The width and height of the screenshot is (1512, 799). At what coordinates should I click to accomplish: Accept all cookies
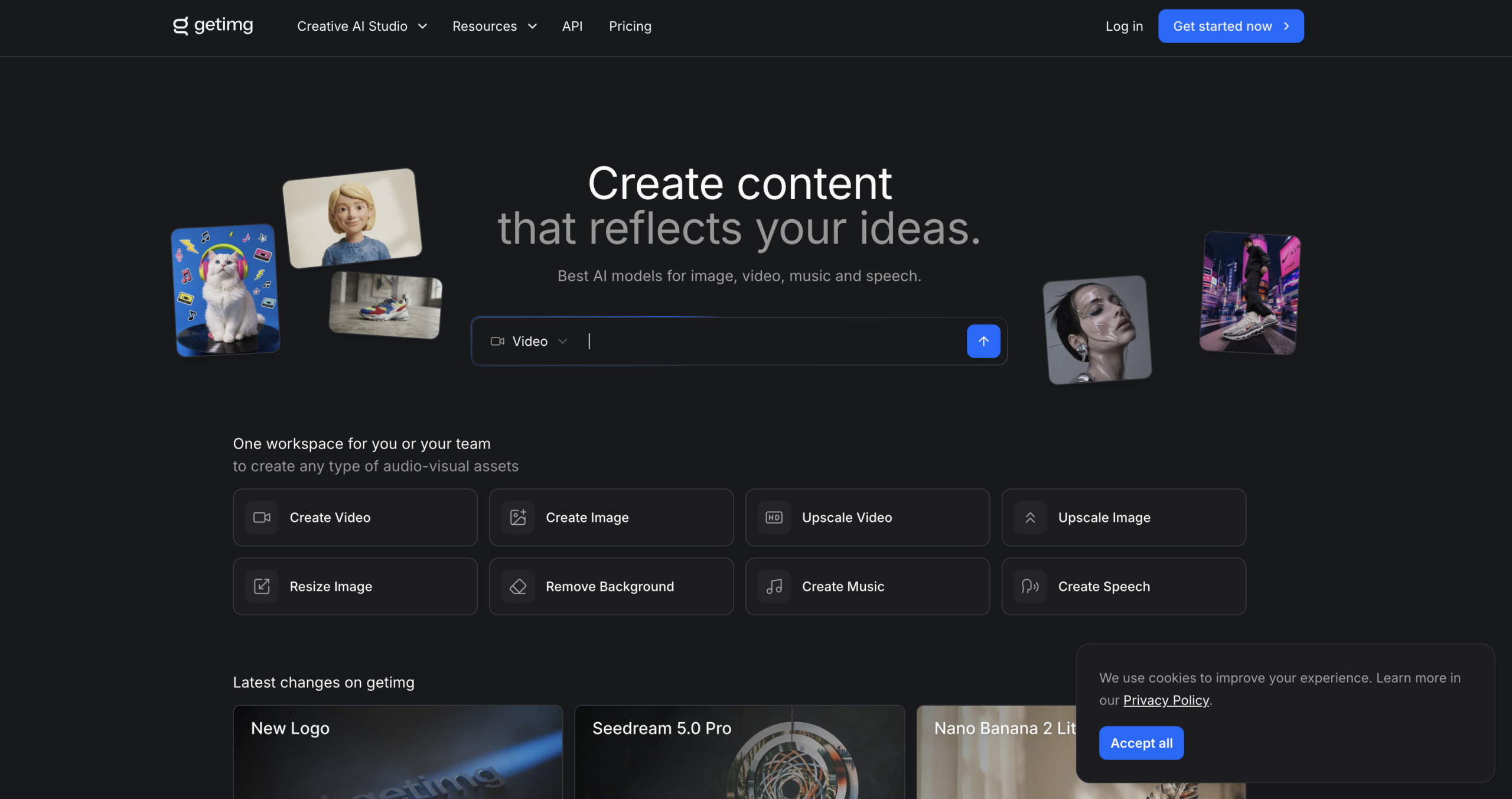click(x=1141, y=743)
